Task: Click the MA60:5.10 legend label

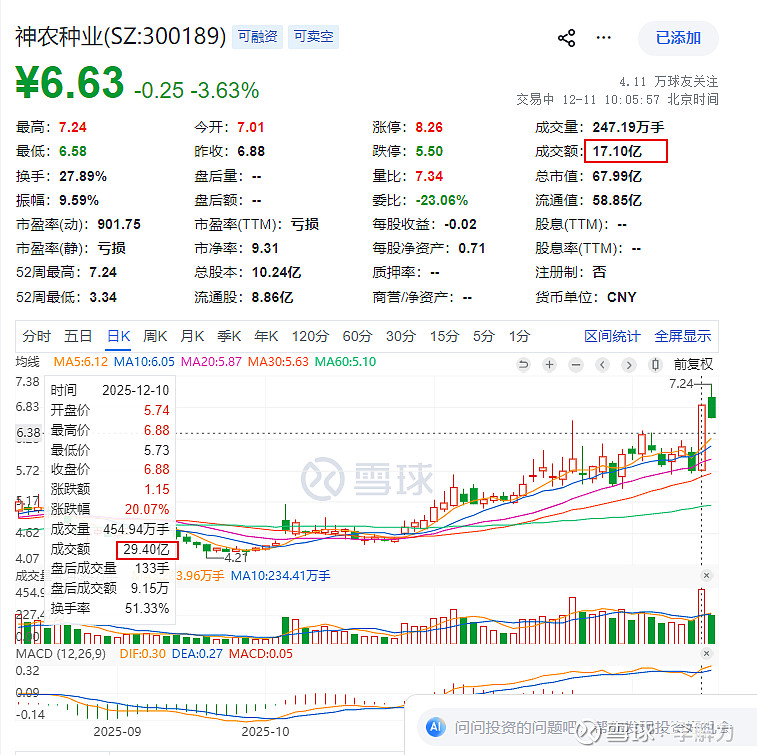Action: [x=345, y=362]
